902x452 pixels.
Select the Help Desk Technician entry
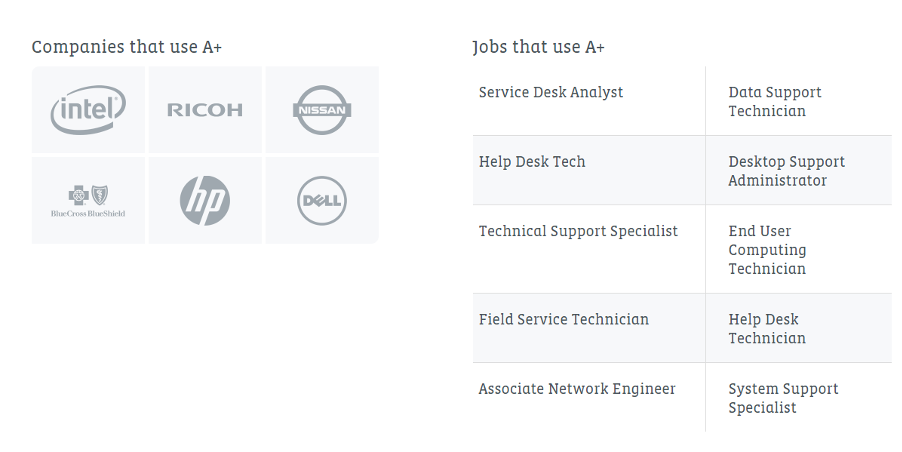coord(767,329)
